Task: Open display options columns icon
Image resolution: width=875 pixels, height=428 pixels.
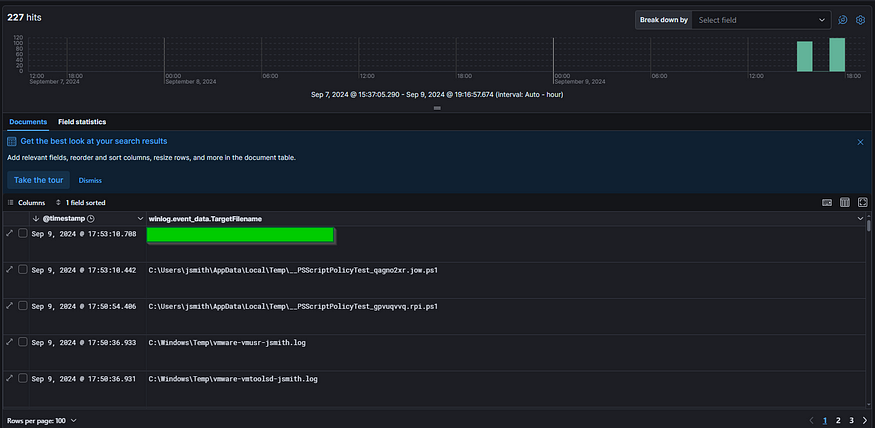Action: [x=845, y=203]
